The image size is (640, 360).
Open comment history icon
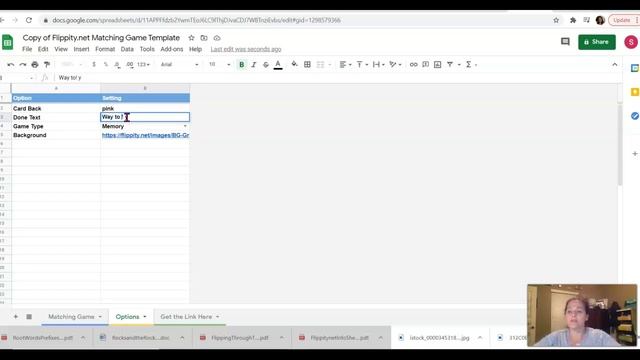tap(565, 42)
